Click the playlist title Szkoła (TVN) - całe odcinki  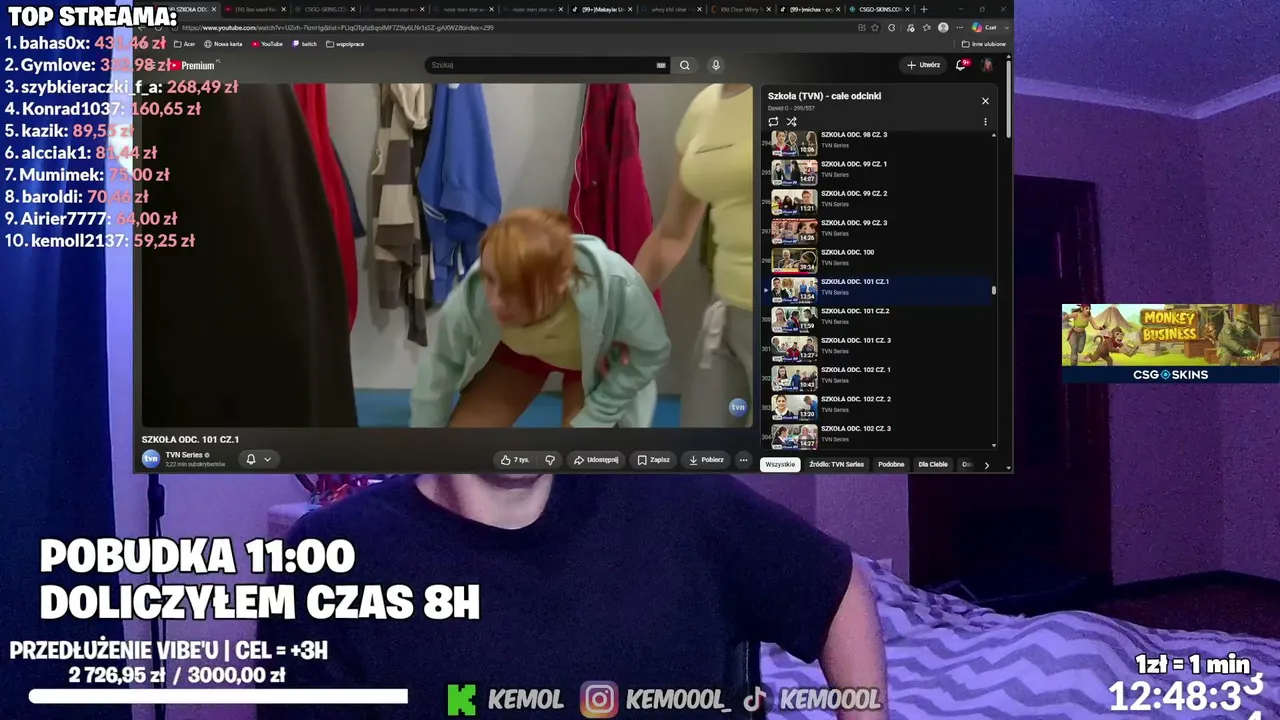click(824, 96)
